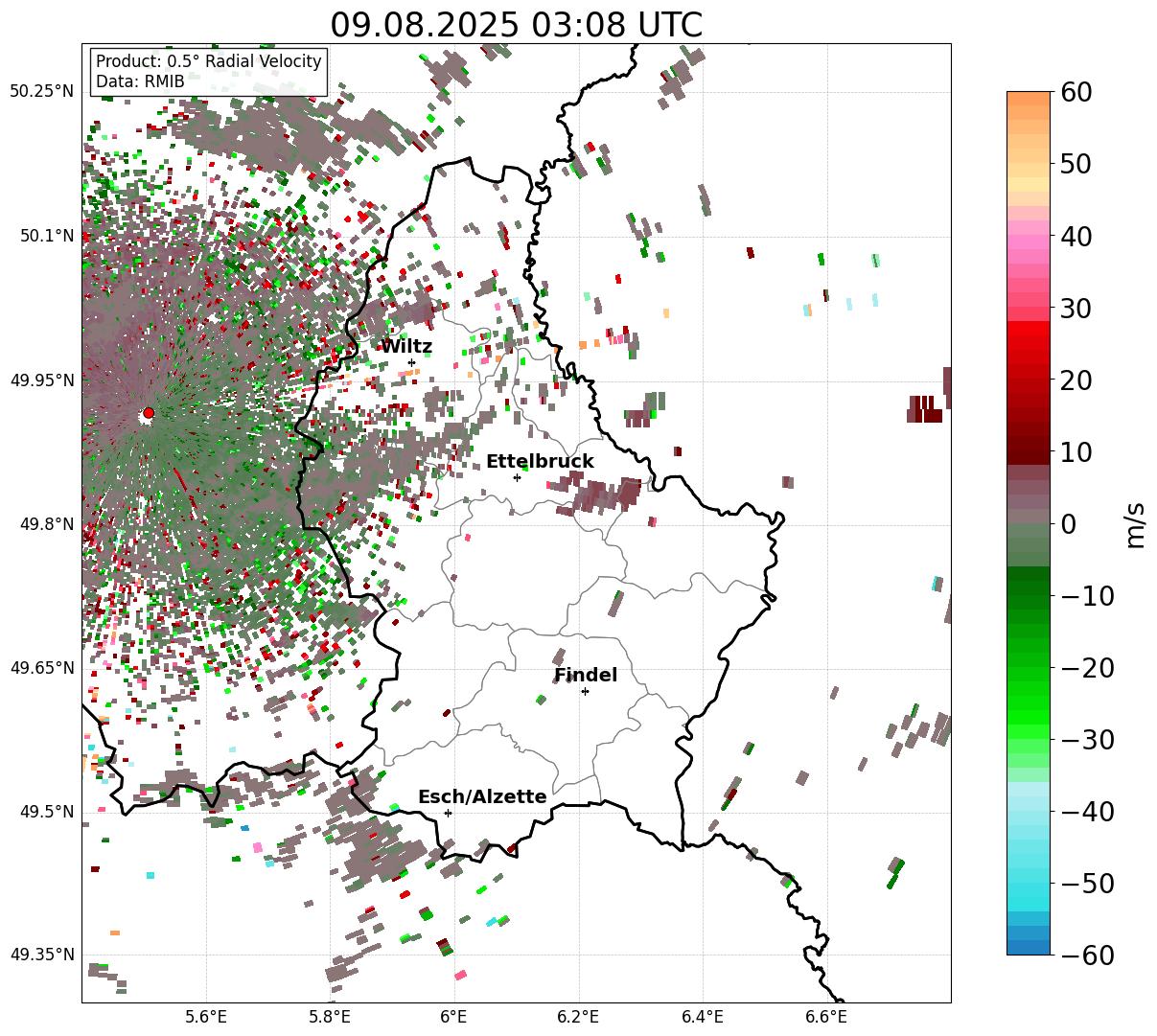Click the colorbar at -20 m/s green

1029,667
